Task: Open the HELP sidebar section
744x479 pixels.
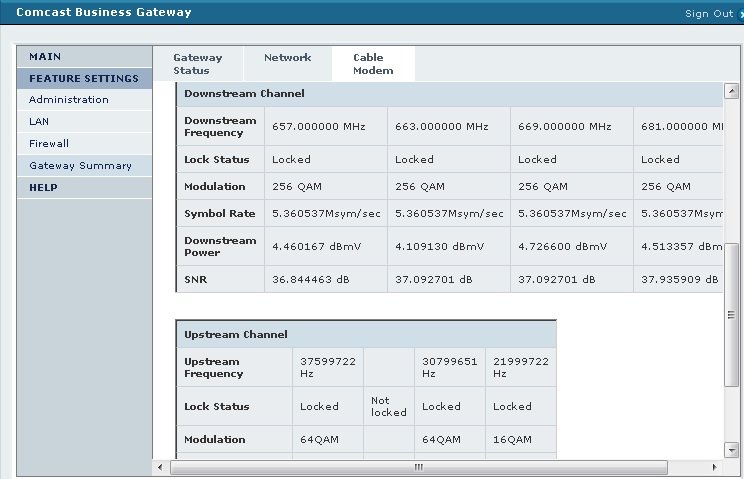Action: coord(43,188)
